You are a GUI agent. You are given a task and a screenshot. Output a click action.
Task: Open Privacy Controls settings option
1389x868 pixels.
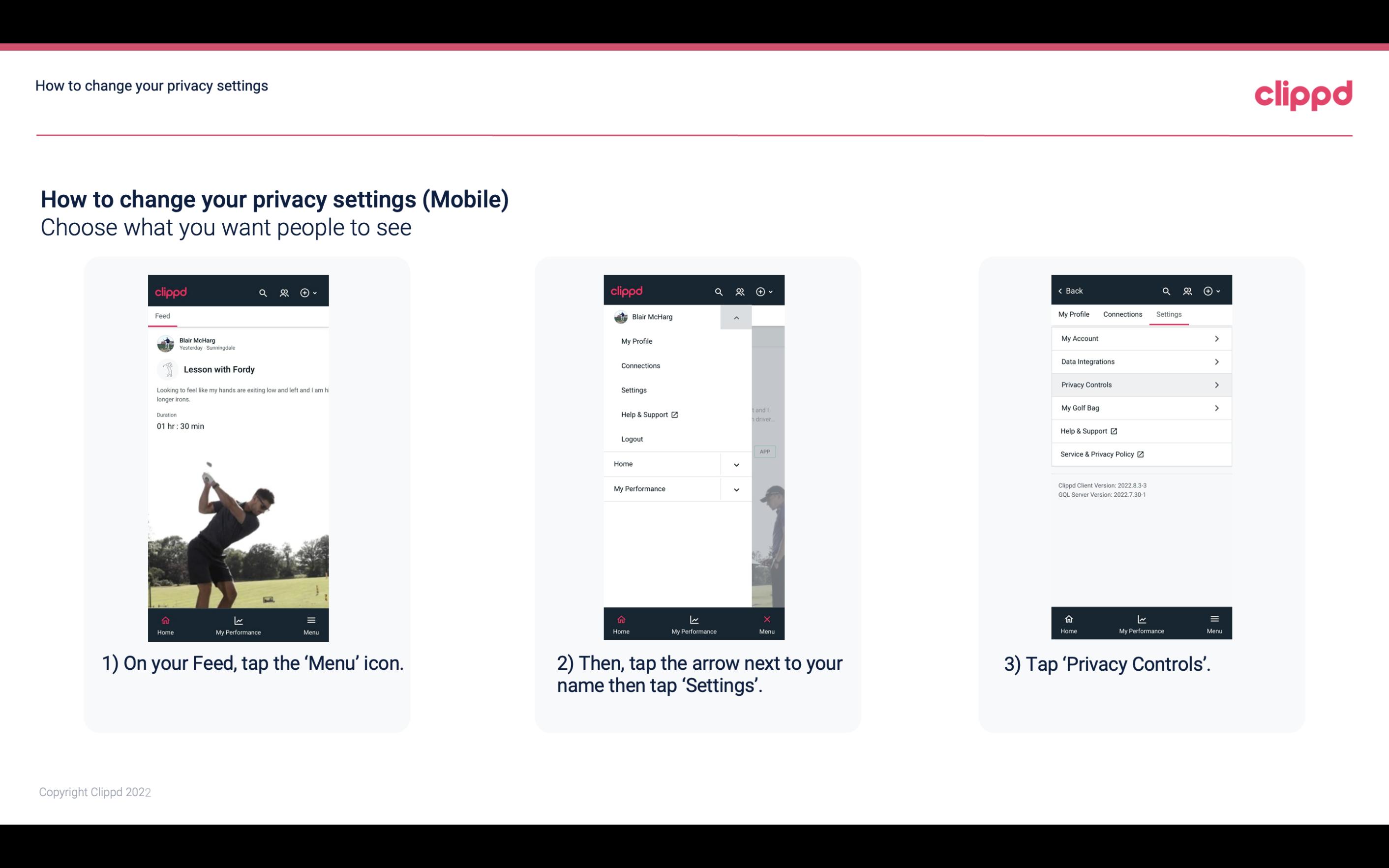coord(1140,384)
